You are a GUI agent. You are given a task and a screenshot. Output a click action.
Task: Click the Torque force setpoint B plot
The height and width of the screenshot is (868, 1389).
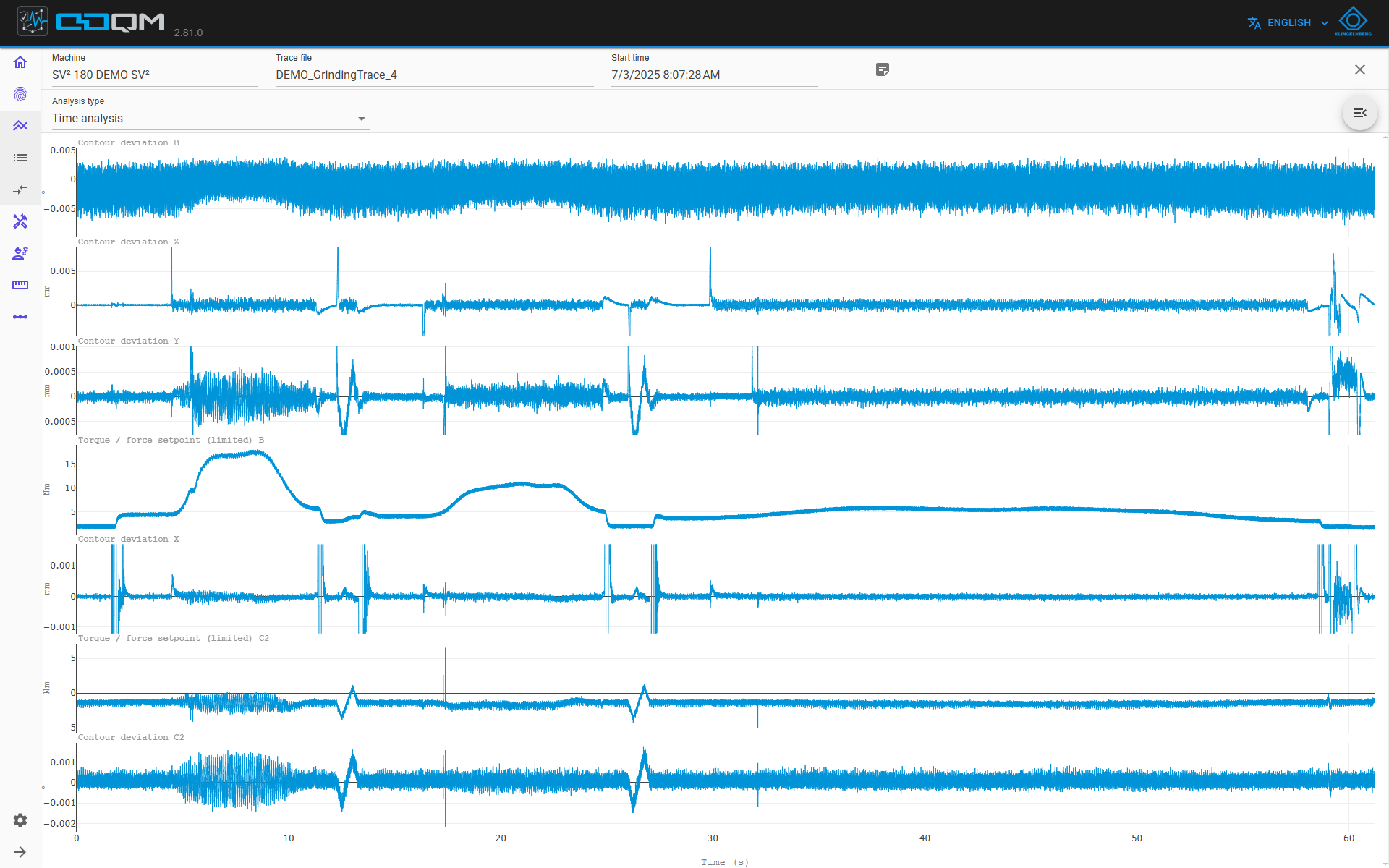[725, 490]
